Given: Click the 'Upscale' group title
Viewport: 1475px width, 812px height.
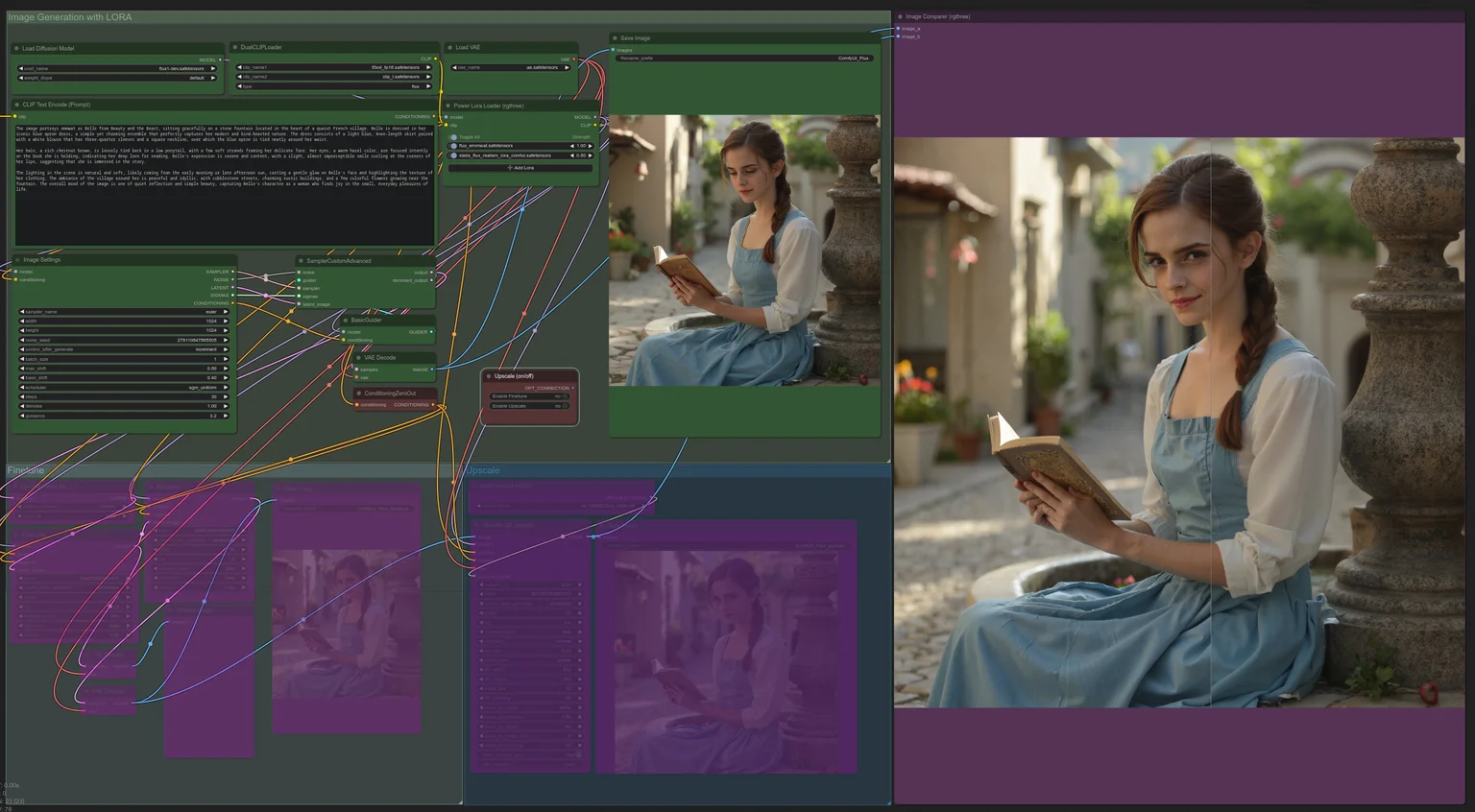Looking at the screenshot, I should pos(482,470).
